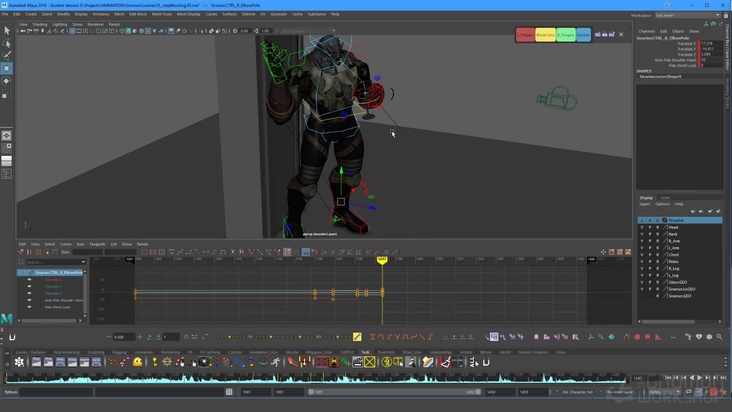The width and height of the screenshot is (732, 412).
Task: Select the arrow Select tool
Action: [x=7, y=31]
